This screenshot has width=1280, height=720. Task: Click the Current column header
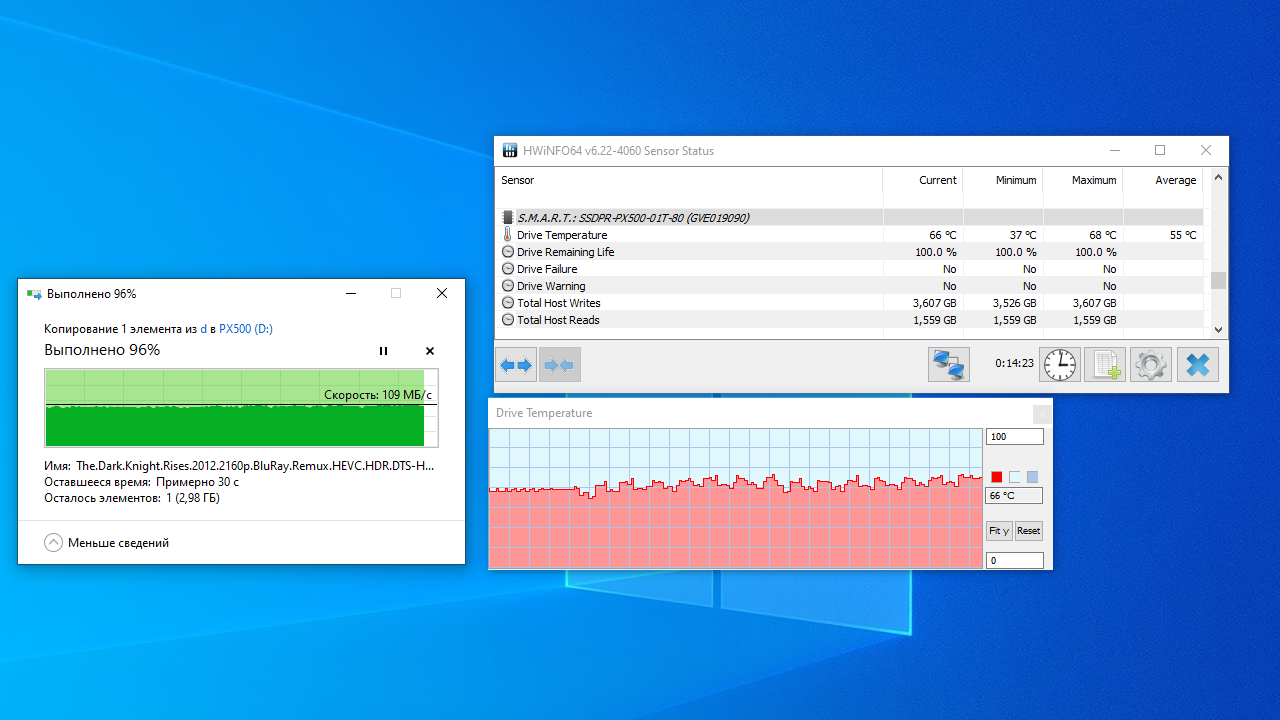(x=923, y=180)
